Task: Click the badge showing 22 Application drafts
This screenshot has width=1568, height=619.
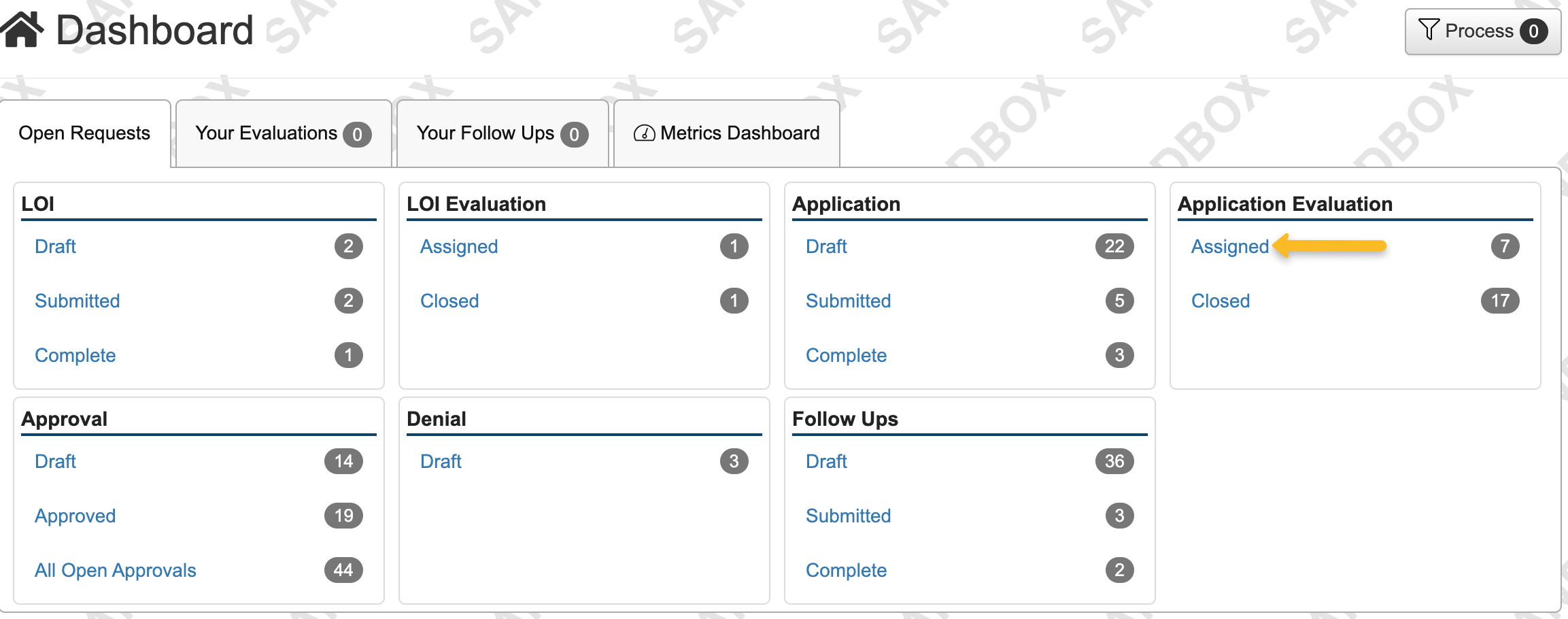Action: pos(1113,246)
